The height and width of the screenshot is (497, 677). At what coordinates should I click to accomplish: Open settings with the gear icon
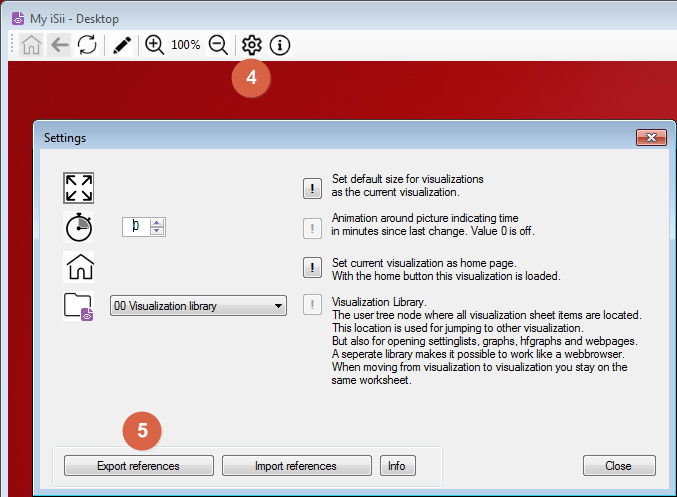(252, 45)
